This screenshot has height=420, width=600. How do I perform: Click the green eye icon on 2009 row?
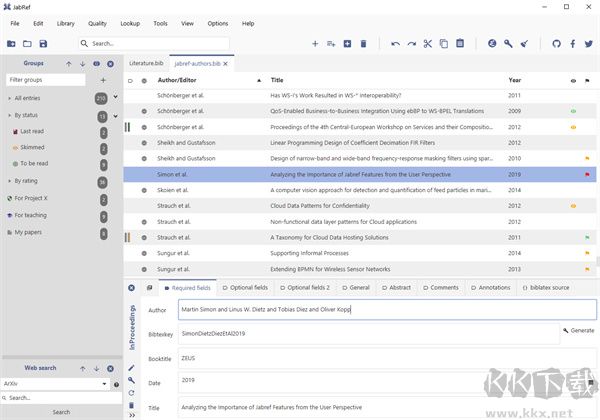[x=573, y=111]
